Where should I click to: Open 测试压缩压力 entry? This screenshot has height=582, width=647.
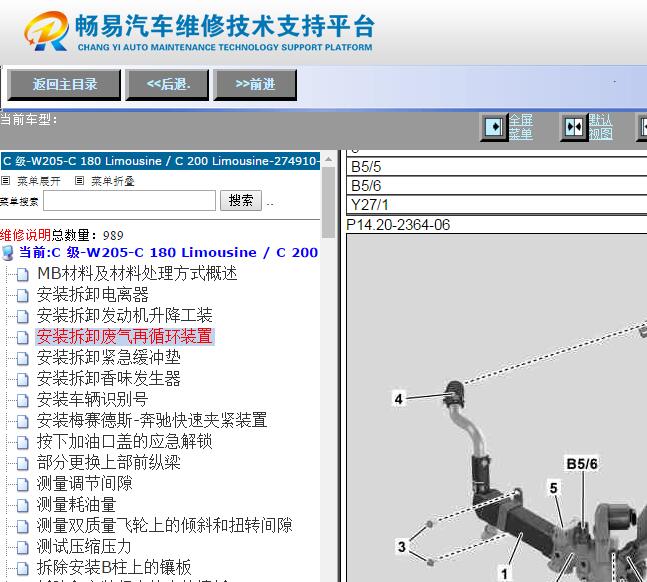point(84,547)
